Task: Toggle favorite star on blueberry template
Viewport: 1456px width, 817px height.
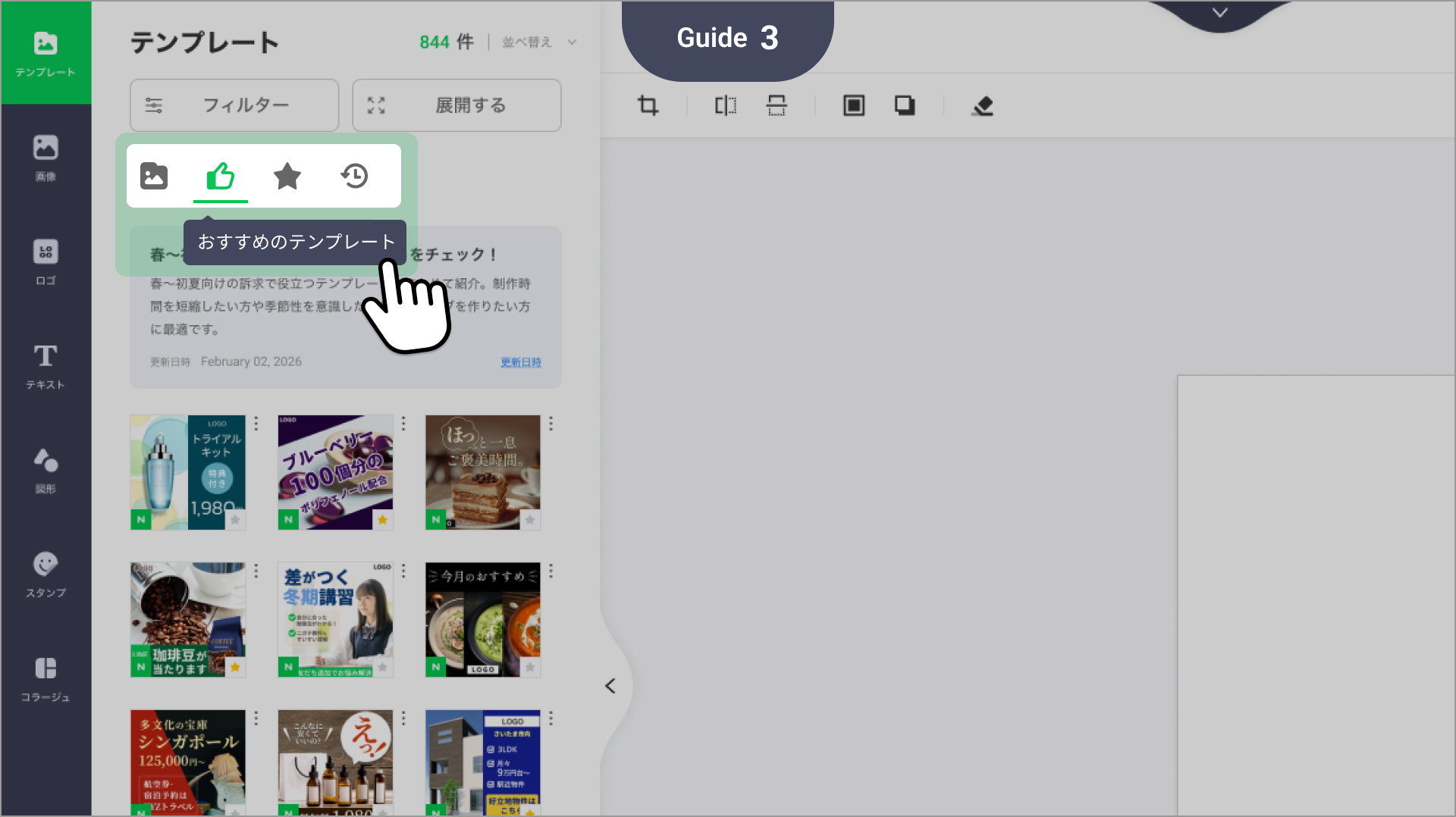Action: (383, 520)
